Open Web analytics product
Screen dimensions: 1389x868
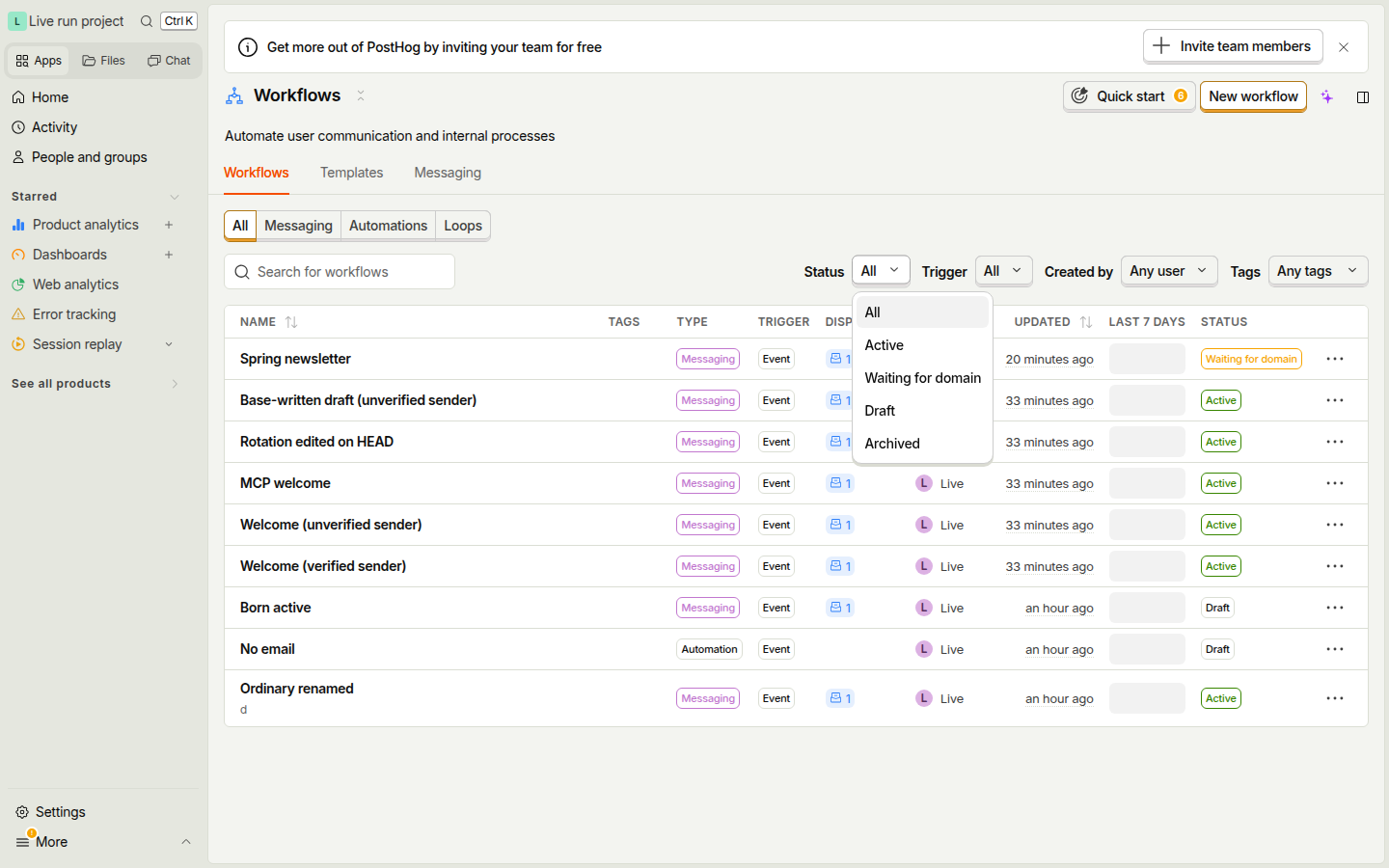coord(75,285)
